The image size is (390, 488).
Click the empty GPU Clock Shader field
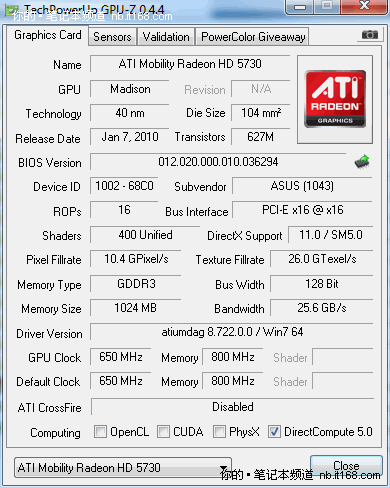[x=343, y=357]
